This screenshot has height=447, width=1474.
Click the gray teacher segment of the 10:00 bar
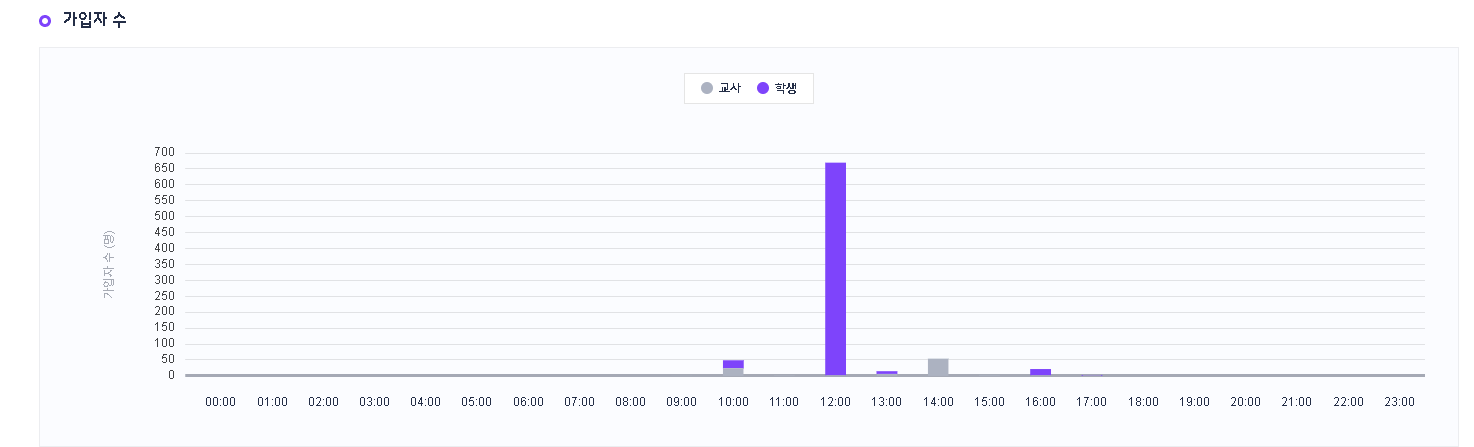pyautogui.click(x=733, y=371)
